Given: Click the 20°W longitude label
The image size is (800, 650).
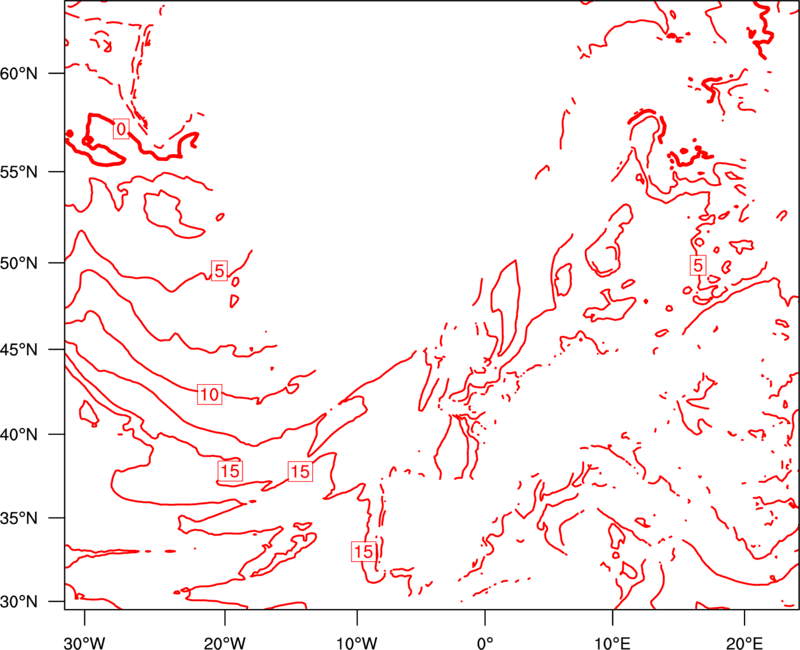Looking at the screenshot, I should pyautogui.click(x=224, y=643).
